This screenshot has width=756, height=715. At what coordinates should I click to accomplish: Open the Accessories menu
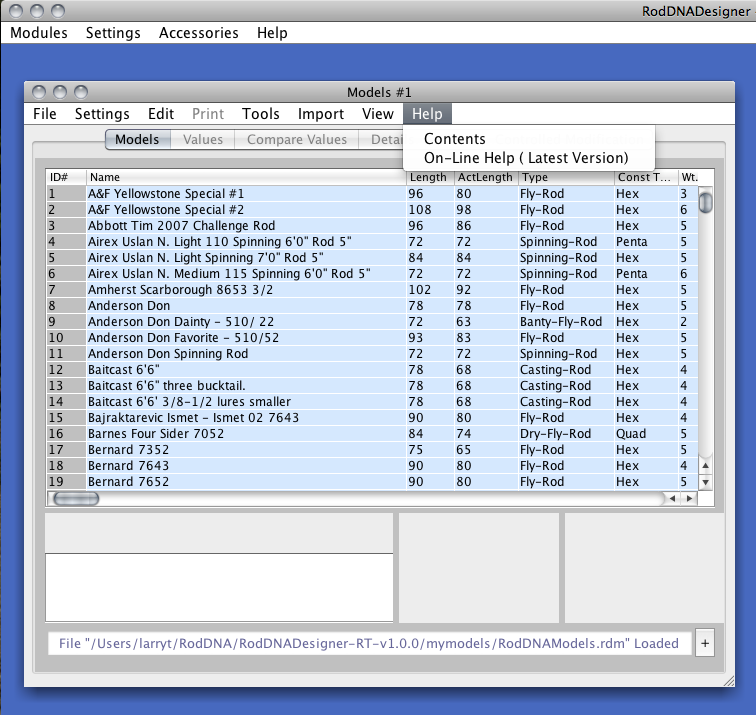point(199,33)
